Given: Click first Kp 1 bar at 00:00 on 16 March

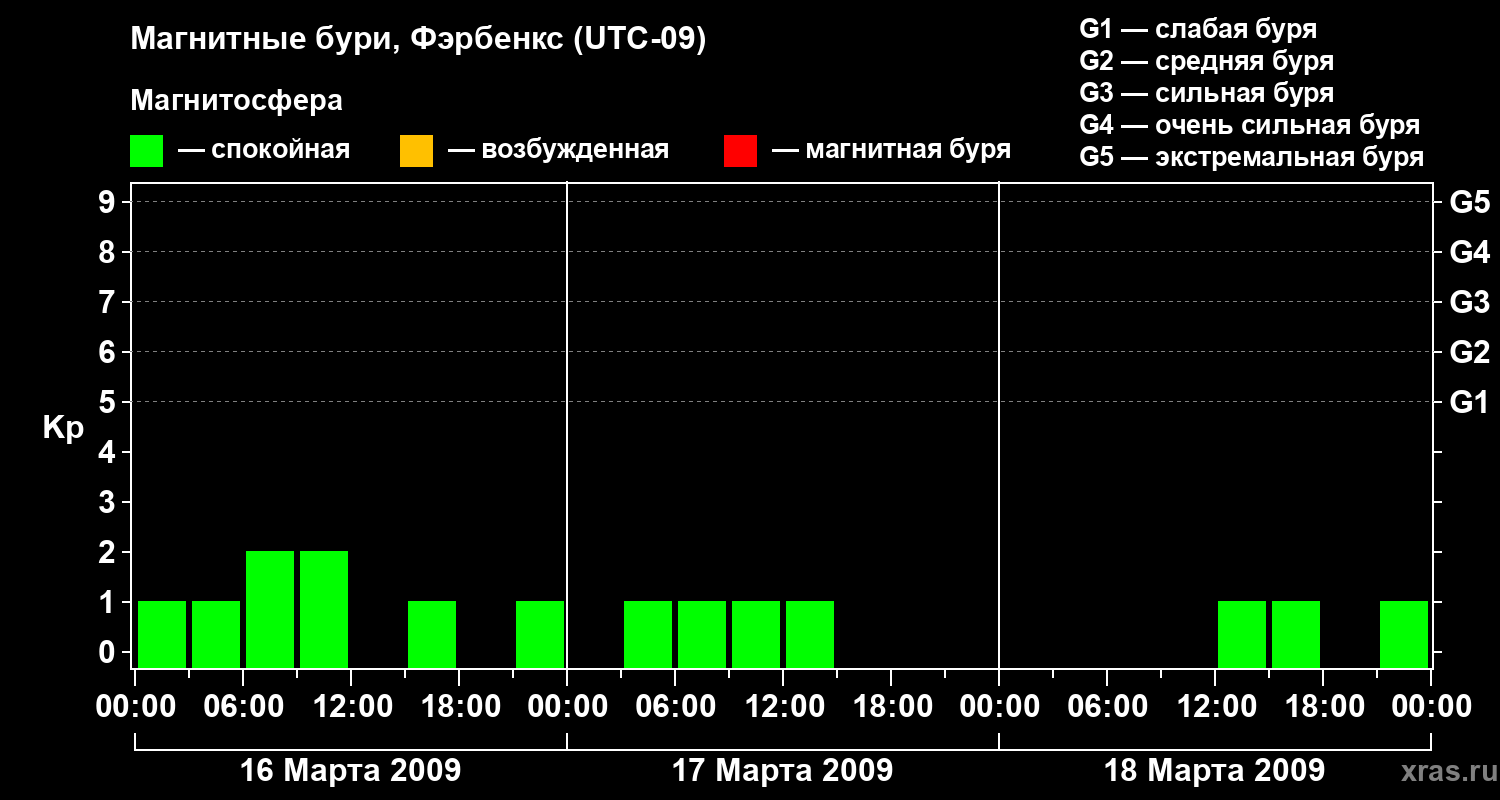Looking at the screenshot, I should (162, 634).
